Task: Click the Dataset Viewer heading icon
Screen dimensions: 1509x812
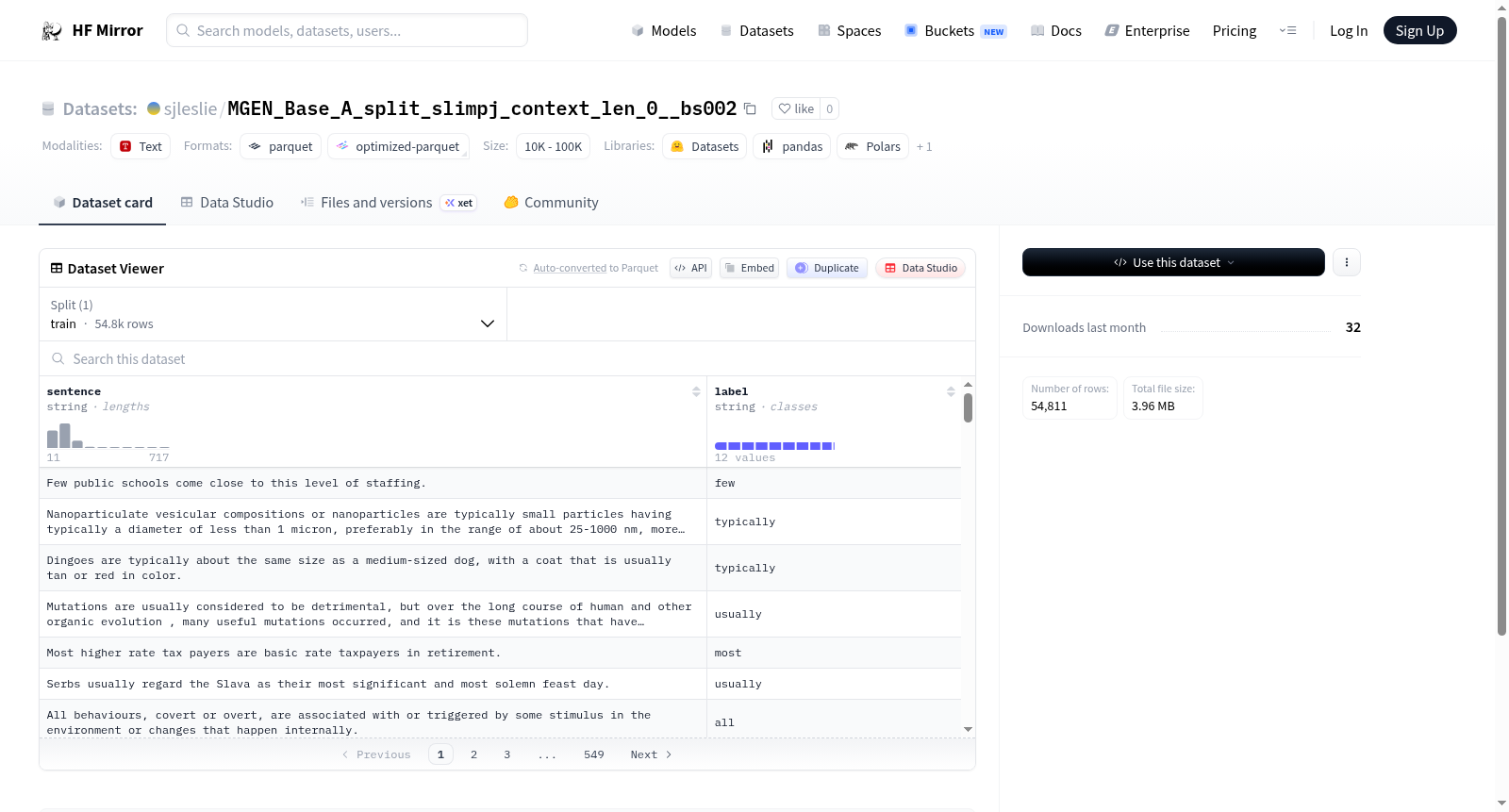Action: [57, 268]
